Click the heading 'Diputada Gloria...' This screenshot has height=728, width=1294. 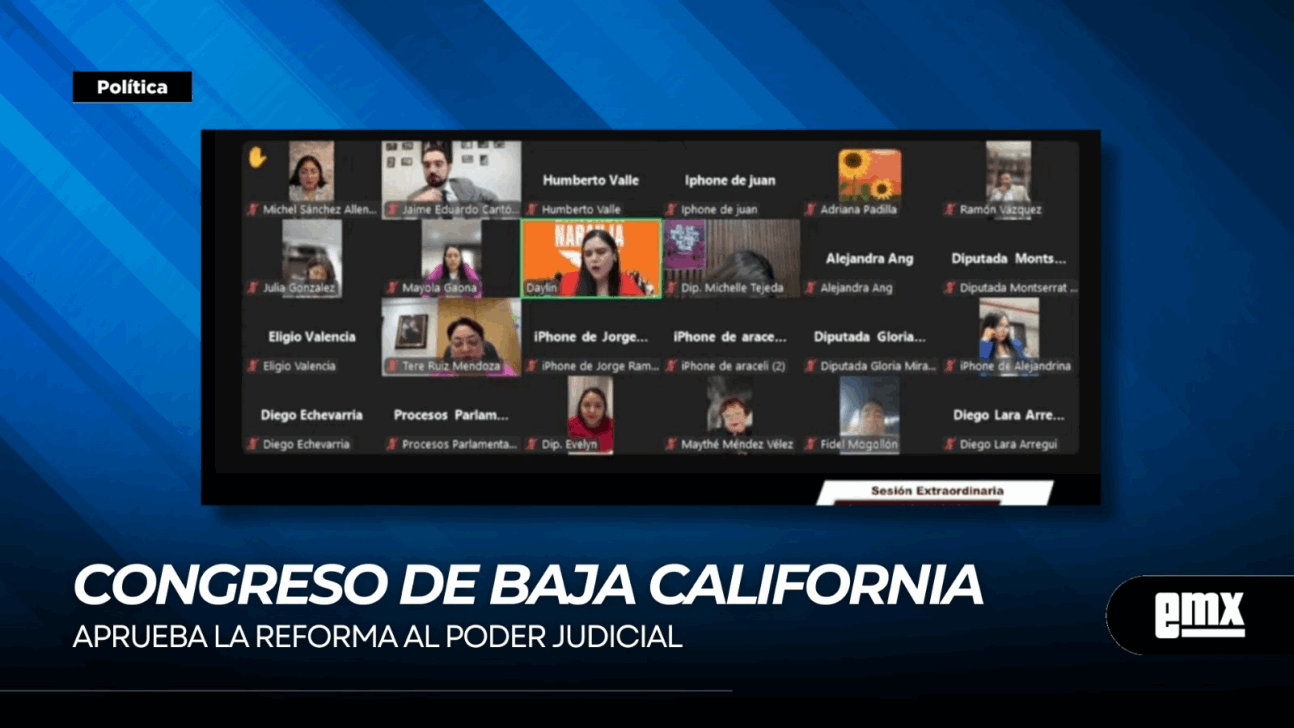click(869, 336)
